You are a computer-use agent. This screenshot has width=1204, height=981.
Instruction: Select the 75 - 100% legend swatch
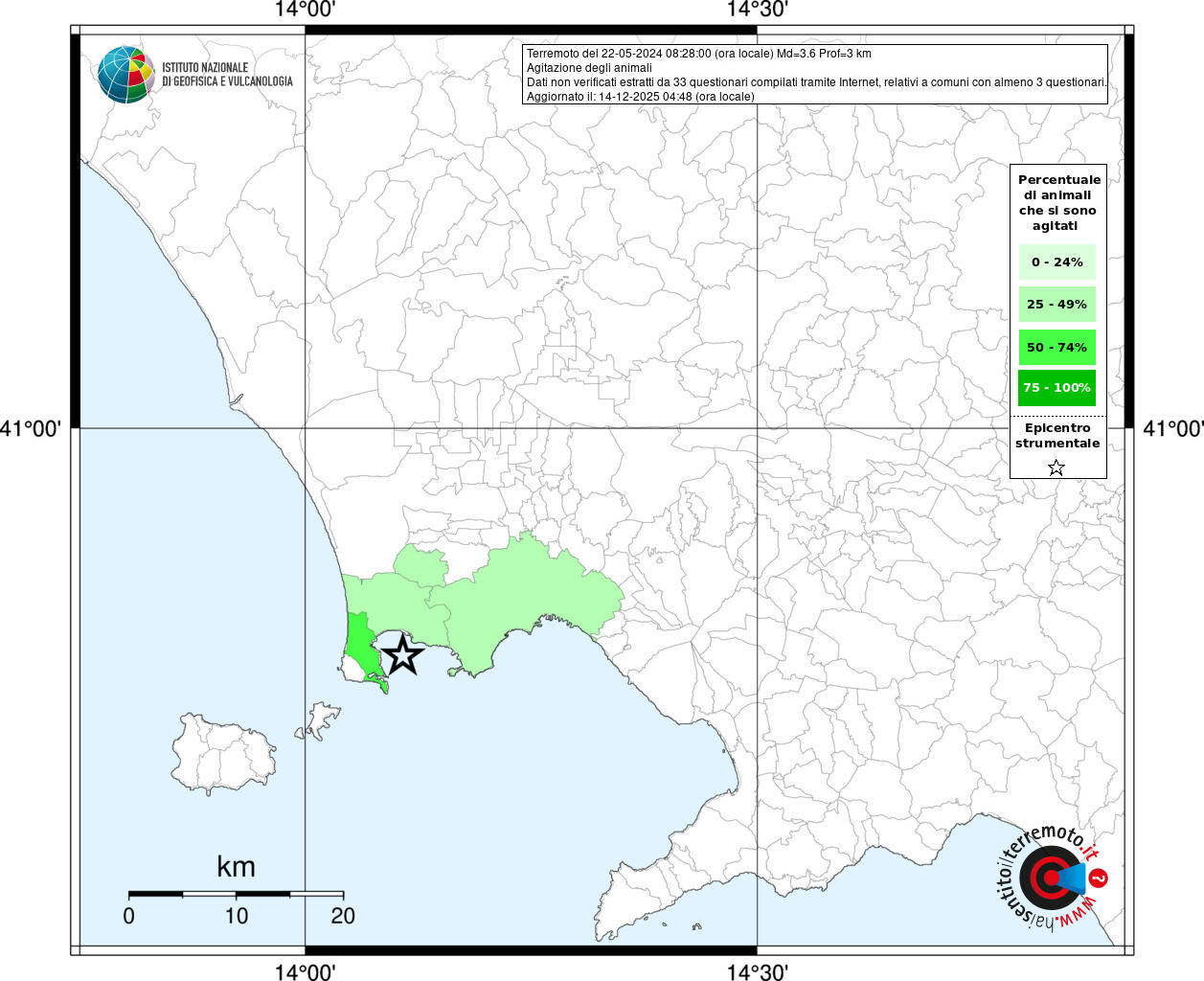click(1056, 388)
